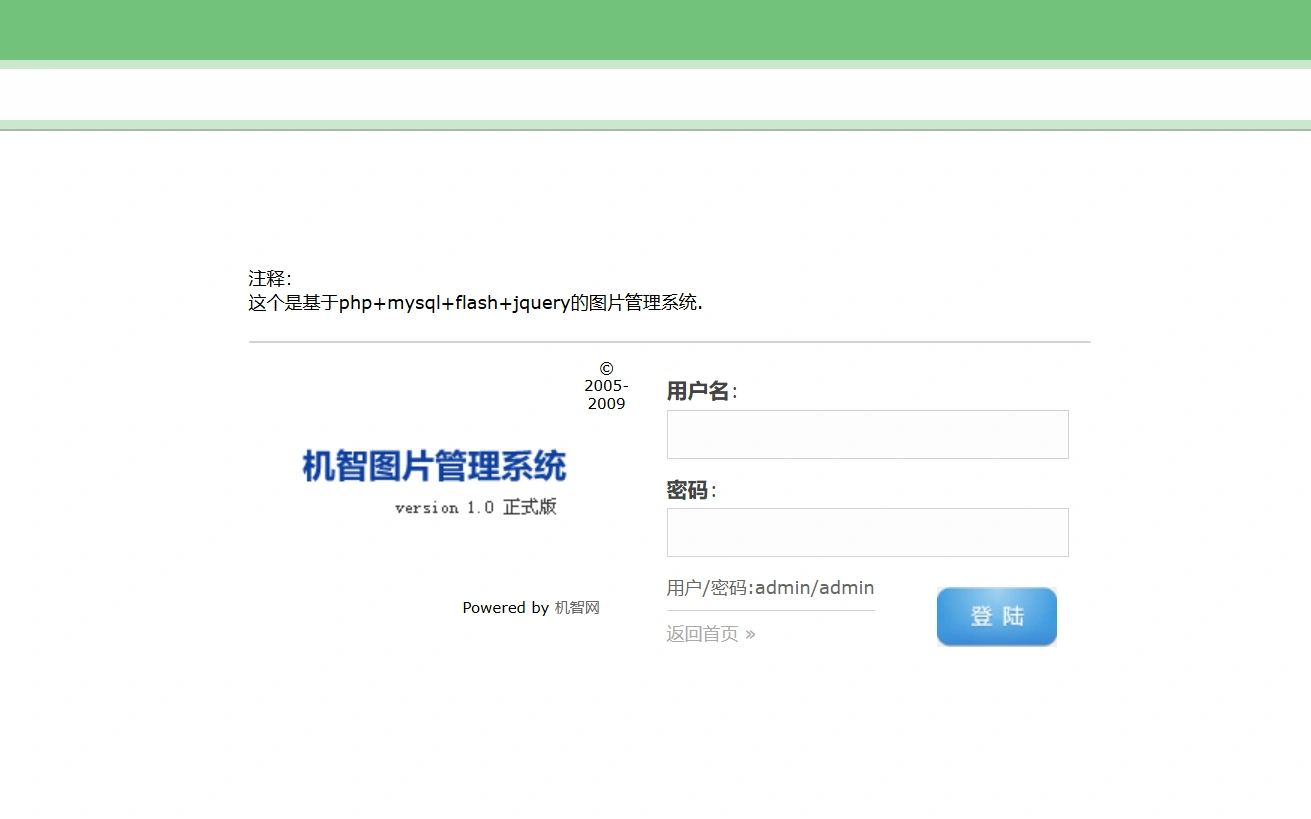Viewport: 1311px width, 819px height.
Task: Click the php+mysql+flash+jquery description line
Action: click(475, 303)
